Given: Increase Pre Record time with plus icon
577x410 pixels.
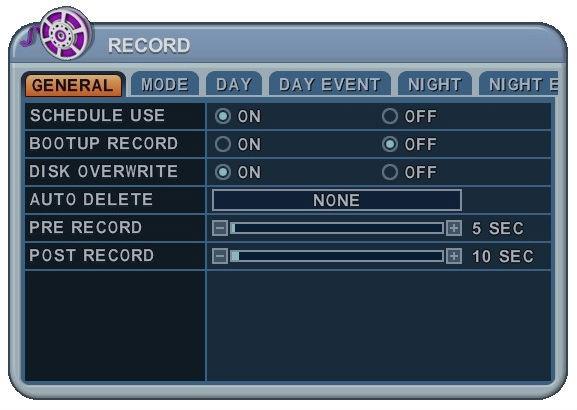Looking at the screenshot, I should coord(454,228).
